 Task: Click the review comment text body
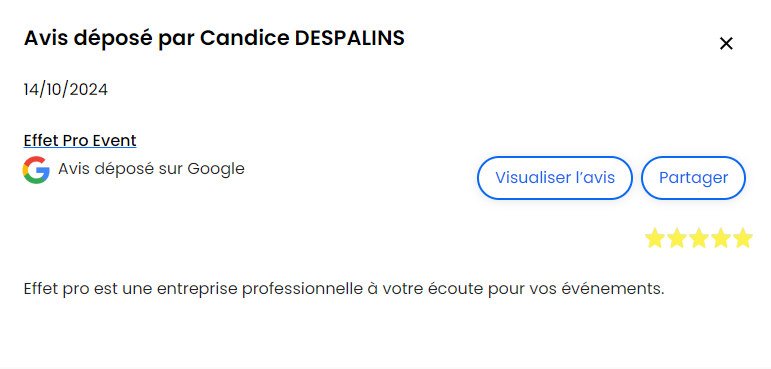(x=344, y=289)
